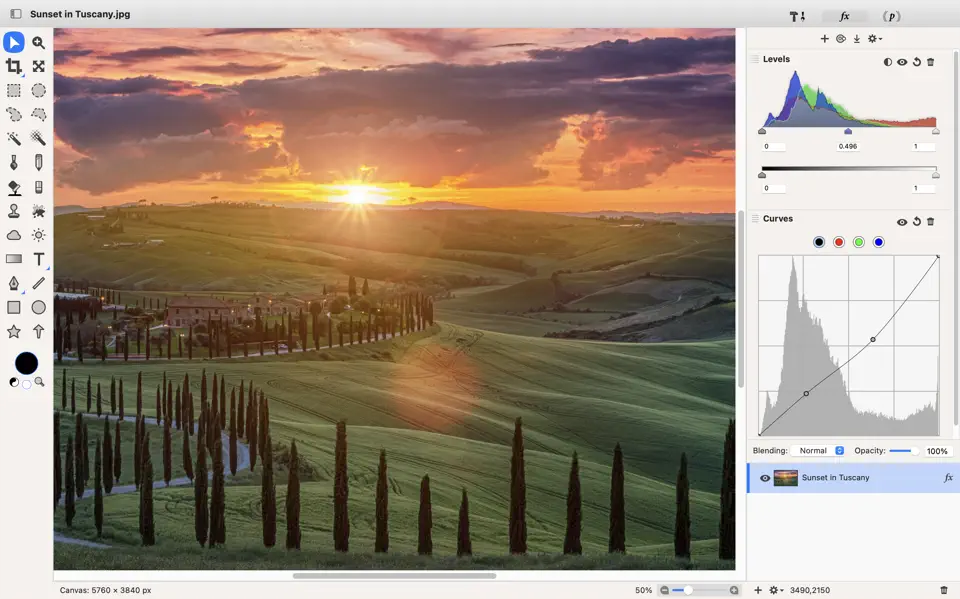The width and height of the screenshot is (960, 599).
Task: Delete the Levels filter
Action: click(931, 62)
